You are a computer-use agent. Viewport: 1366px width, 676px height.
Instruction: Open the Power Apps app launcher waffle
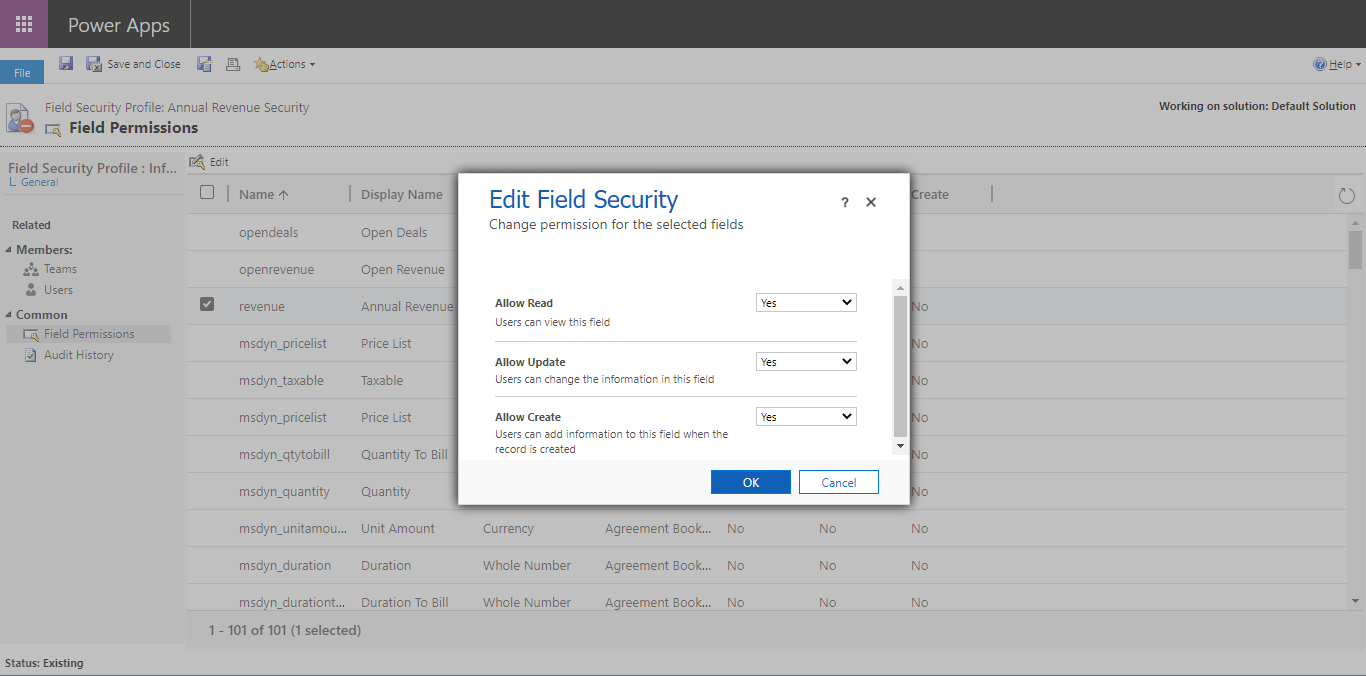[22, 23]
